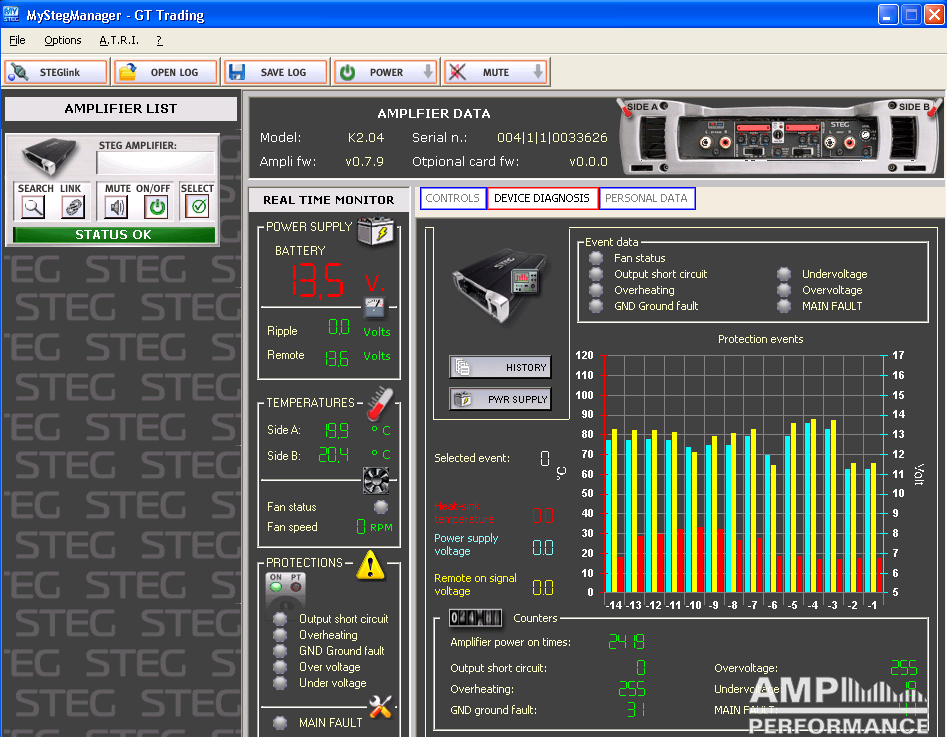Click the Link chain icon under STEG amplifier
The height and width of the screenshot is (737, 947).
click(72, 207)
